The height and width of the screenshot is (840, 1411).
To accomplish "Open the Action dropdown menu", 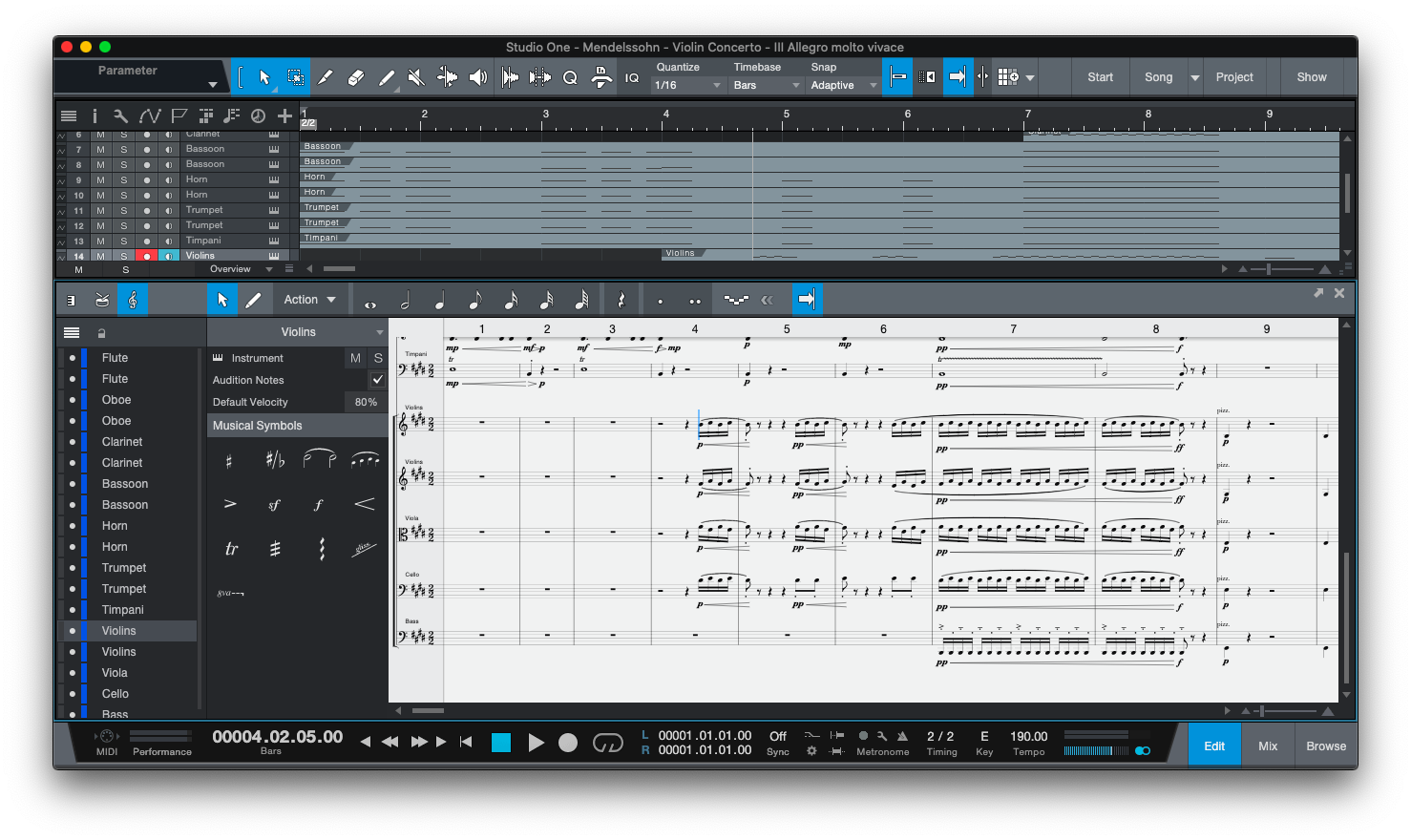I will [x=309, y=300].
